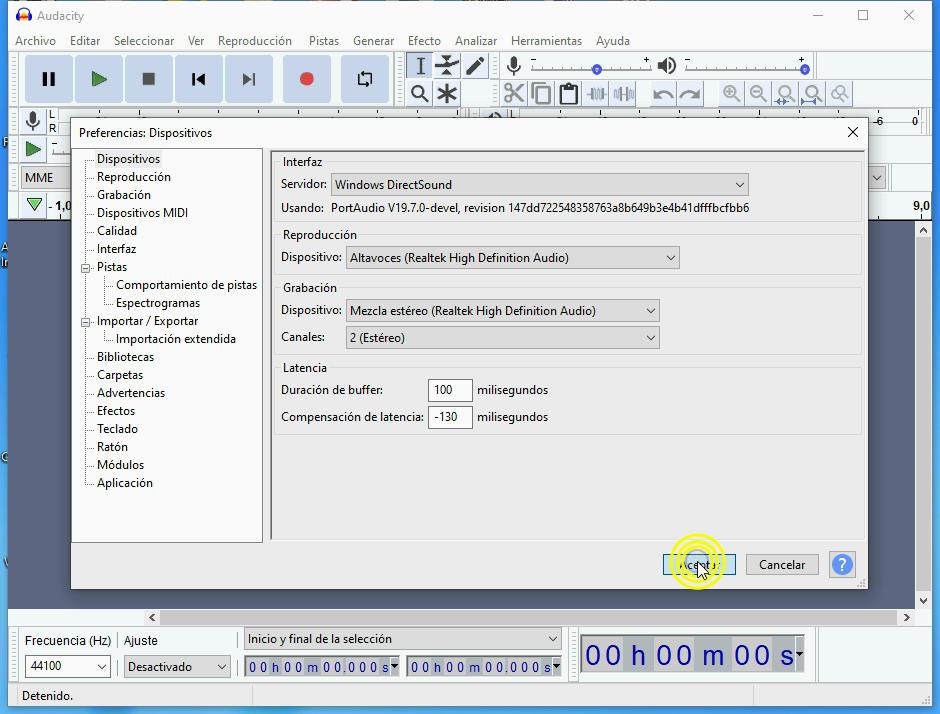The height and width of the screenshot is (714, 940).
Task: Open the Efecto menu
Action: tap(424, 41)
